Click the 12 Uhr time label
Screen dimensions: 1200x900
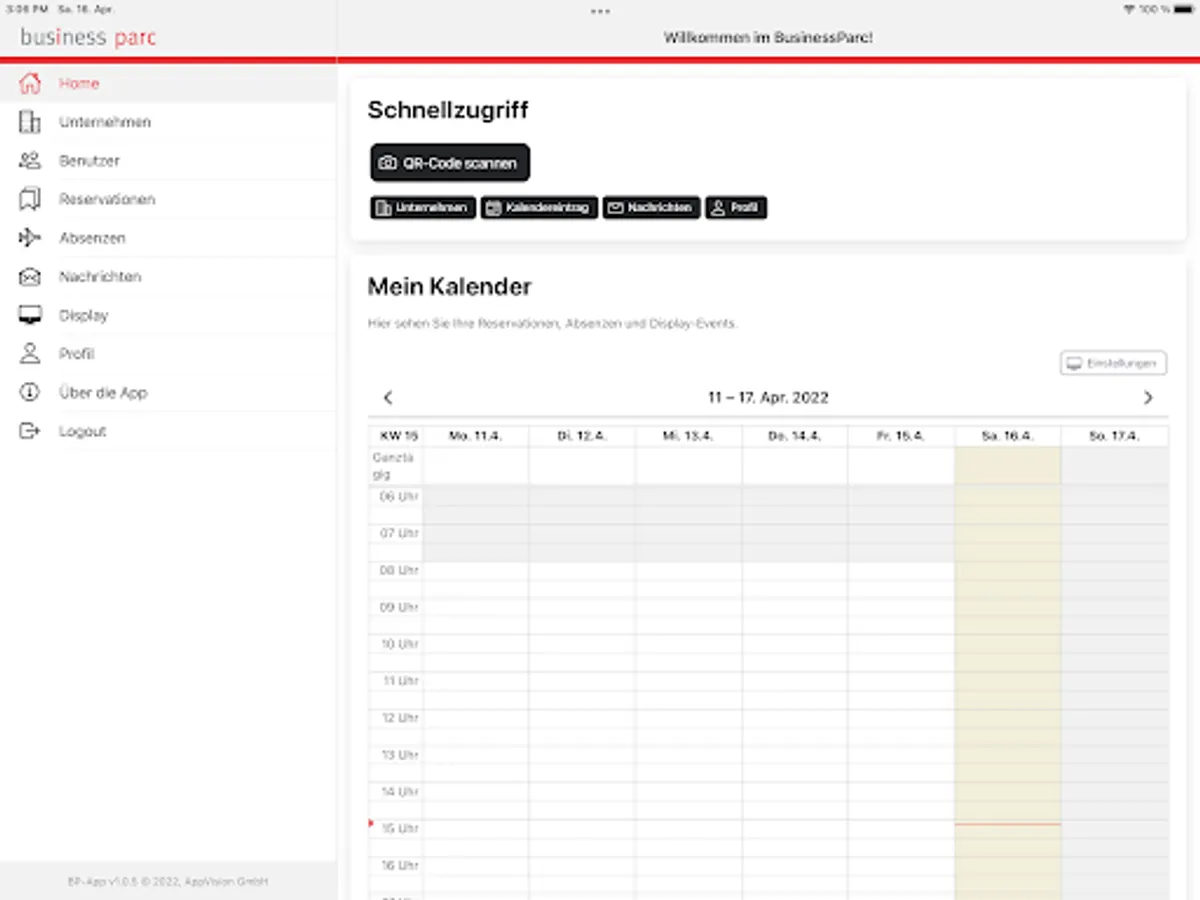pos(399,718)
